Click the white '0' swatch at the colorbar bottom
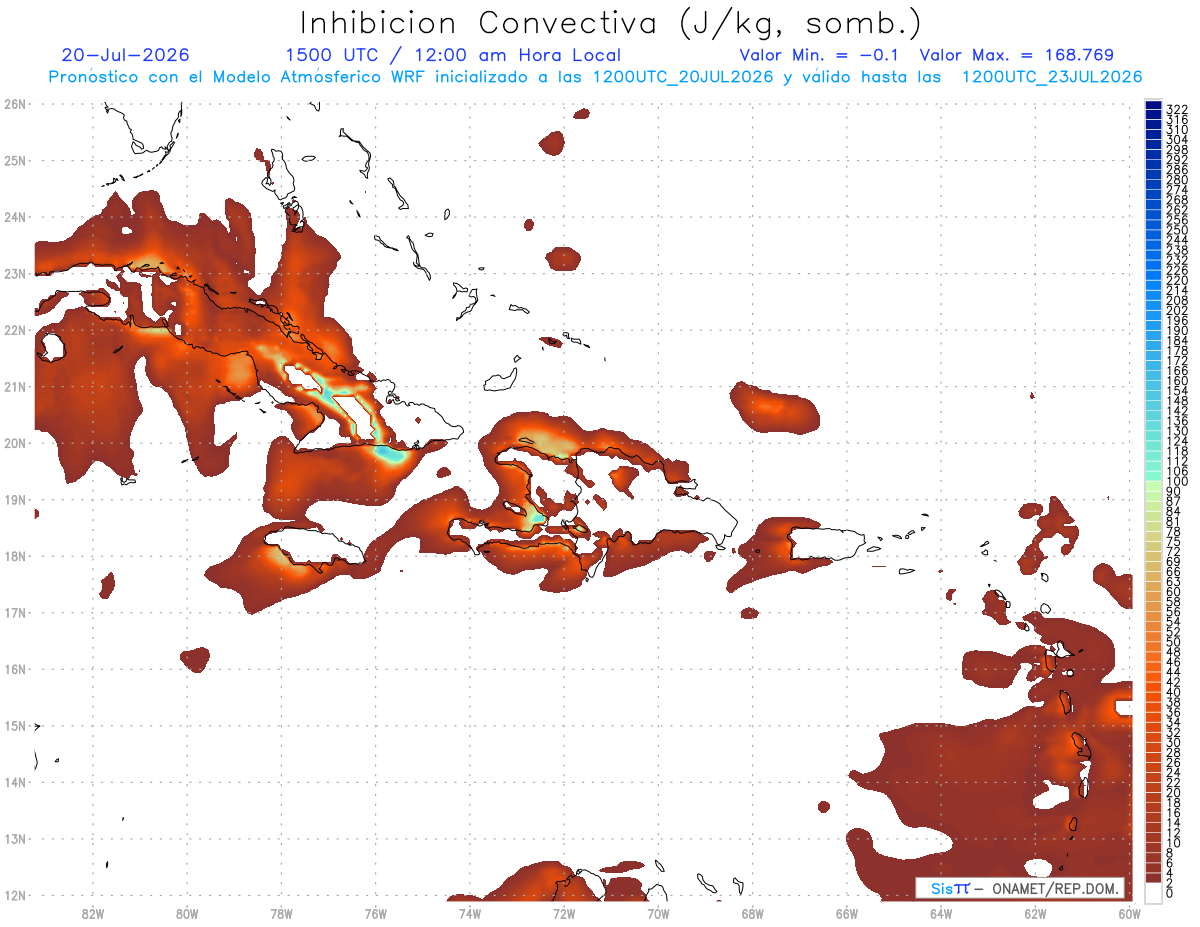This screenshot has height=927, width=1200. click(x=1153, y=891)
